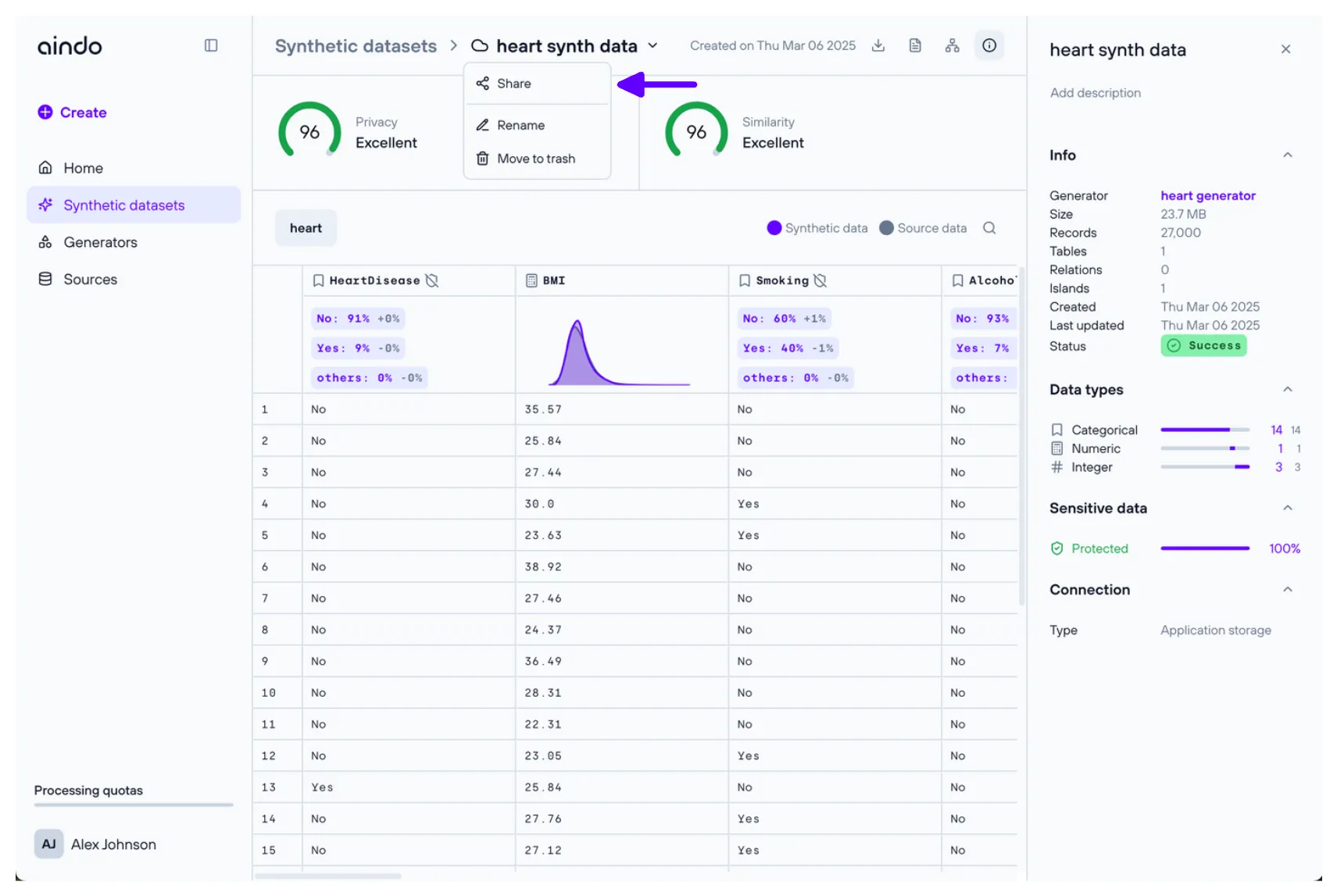1337x896 pixels.
Task: Click the hidden-eye icon beside the Smoking column
Action: 820,280
